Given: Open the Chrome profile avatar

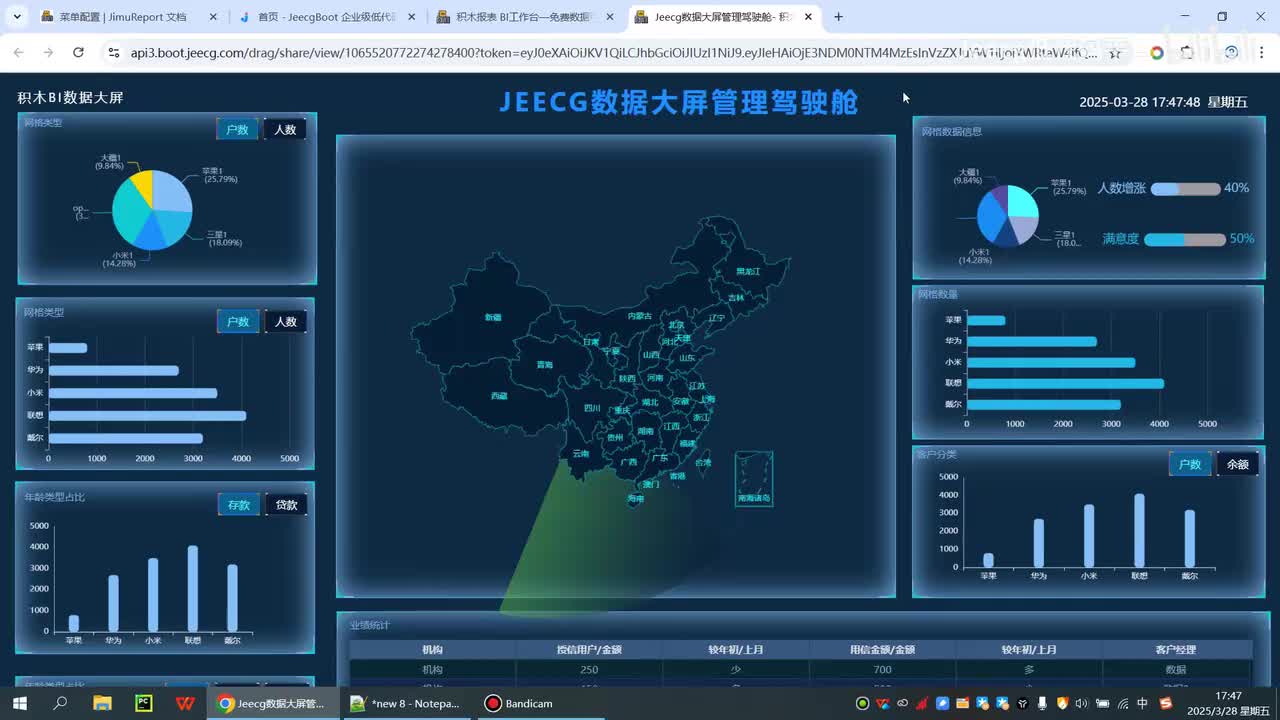Looking at the screenshot, I should click(1231, 52).
